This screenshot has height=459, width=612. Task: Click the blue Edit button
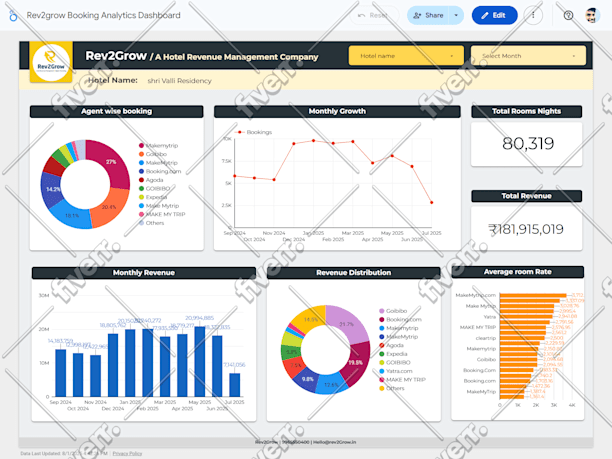pos(494,15)
